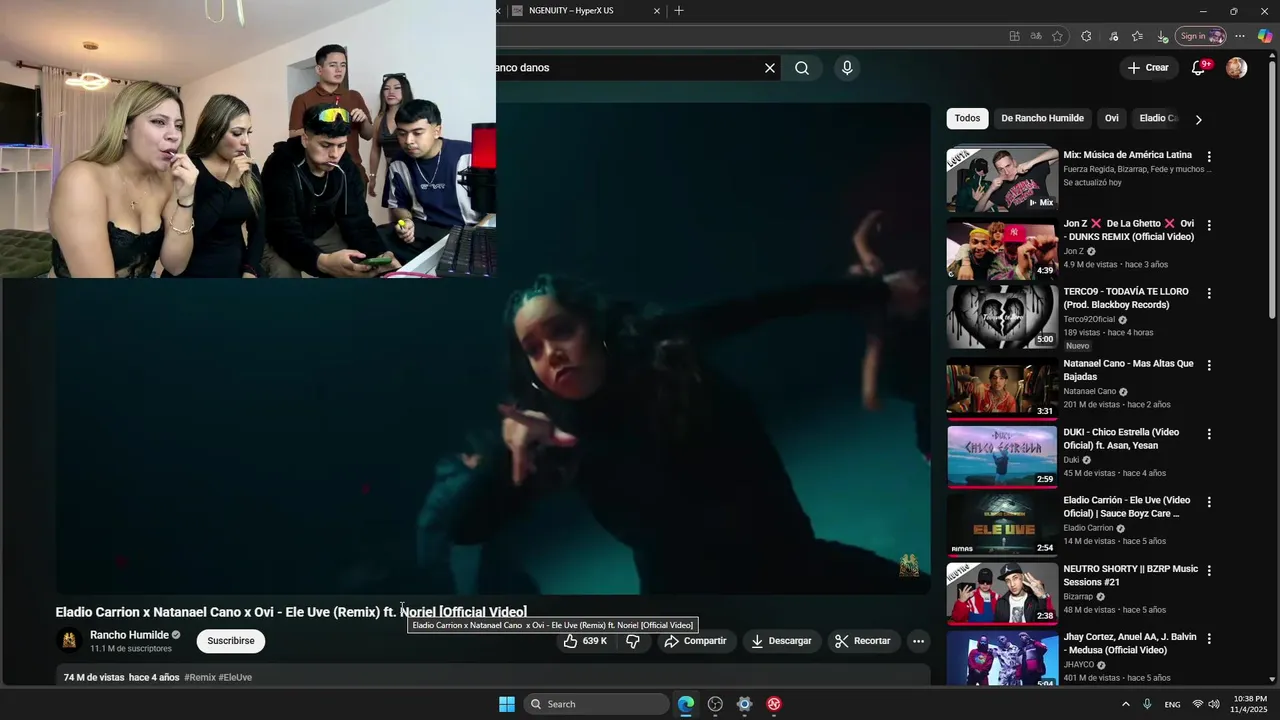
Task: Click the translate page icon in address bar
Action: pos(1036,36)
